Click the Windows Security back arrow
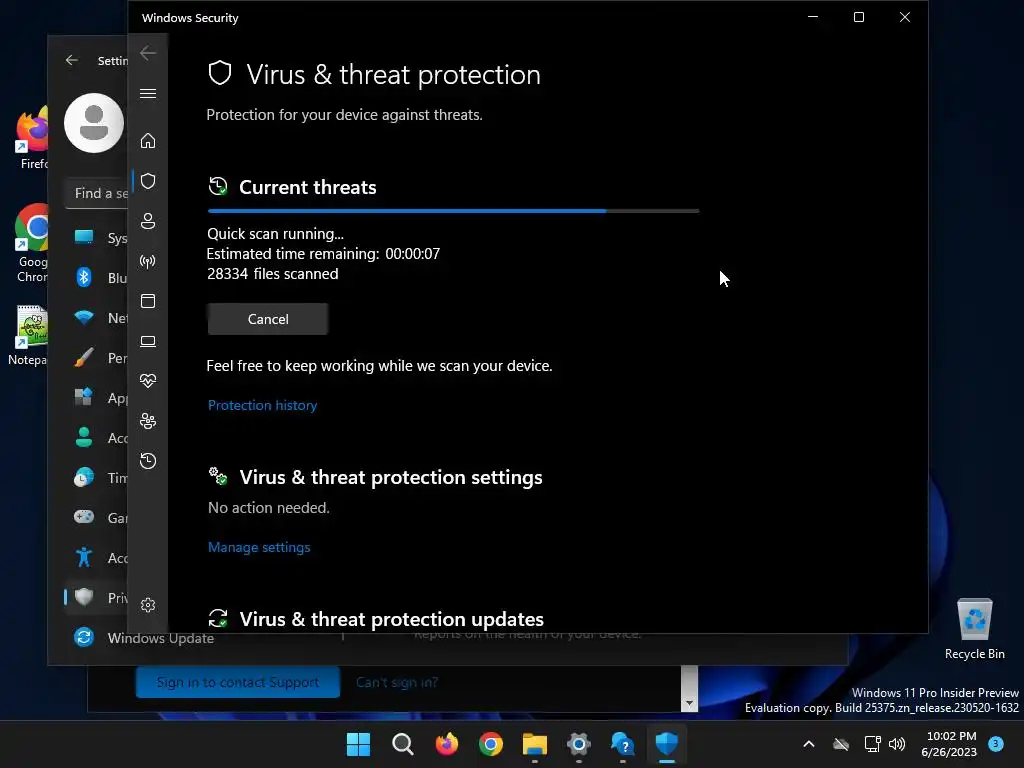1024x768 pixels. click(x=148, y=53)
